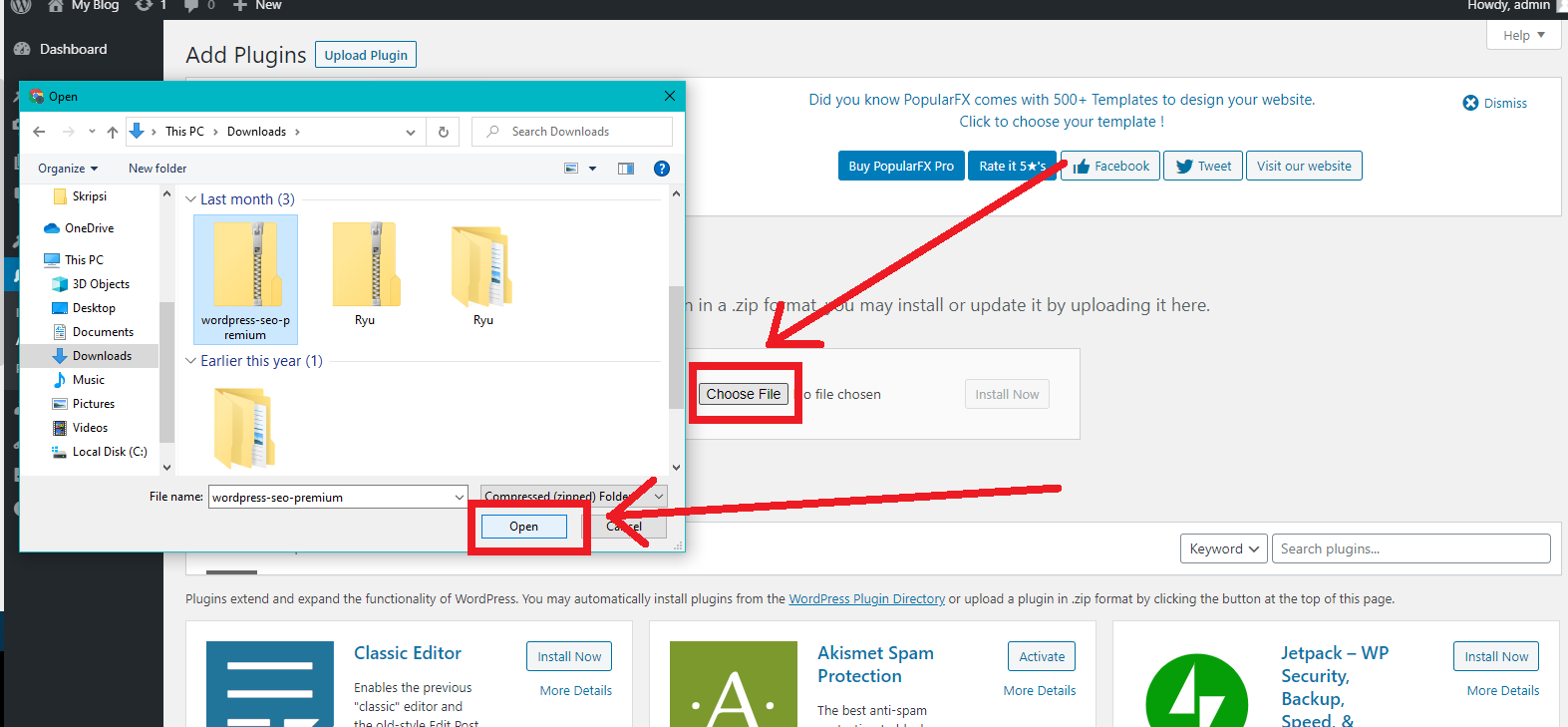Install Now for Classic Editor
The width and height of the screenshot is (1568, 727).
[569, 656]
